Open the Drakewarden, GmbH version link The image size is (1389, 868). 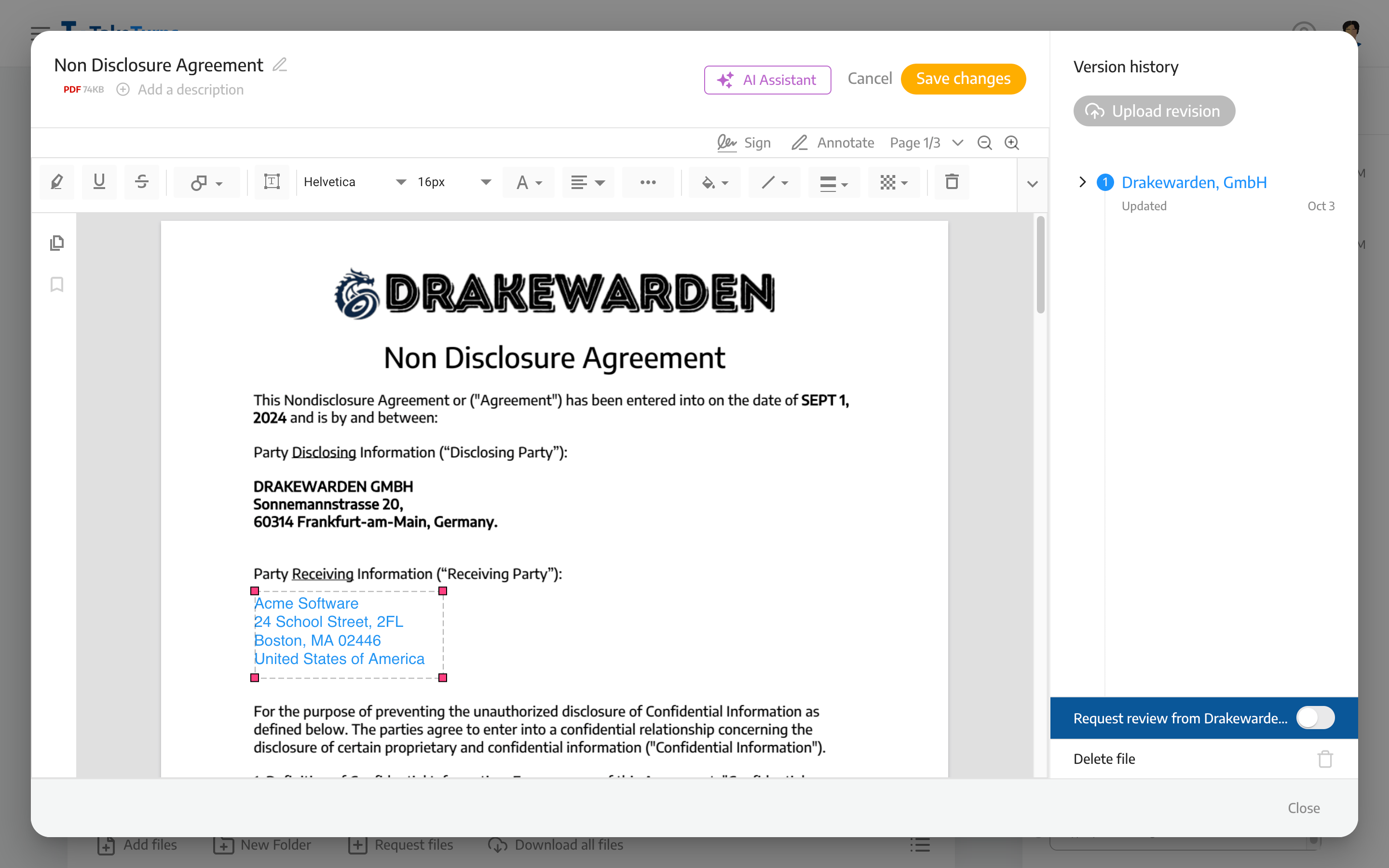[x=1194, y=182]
